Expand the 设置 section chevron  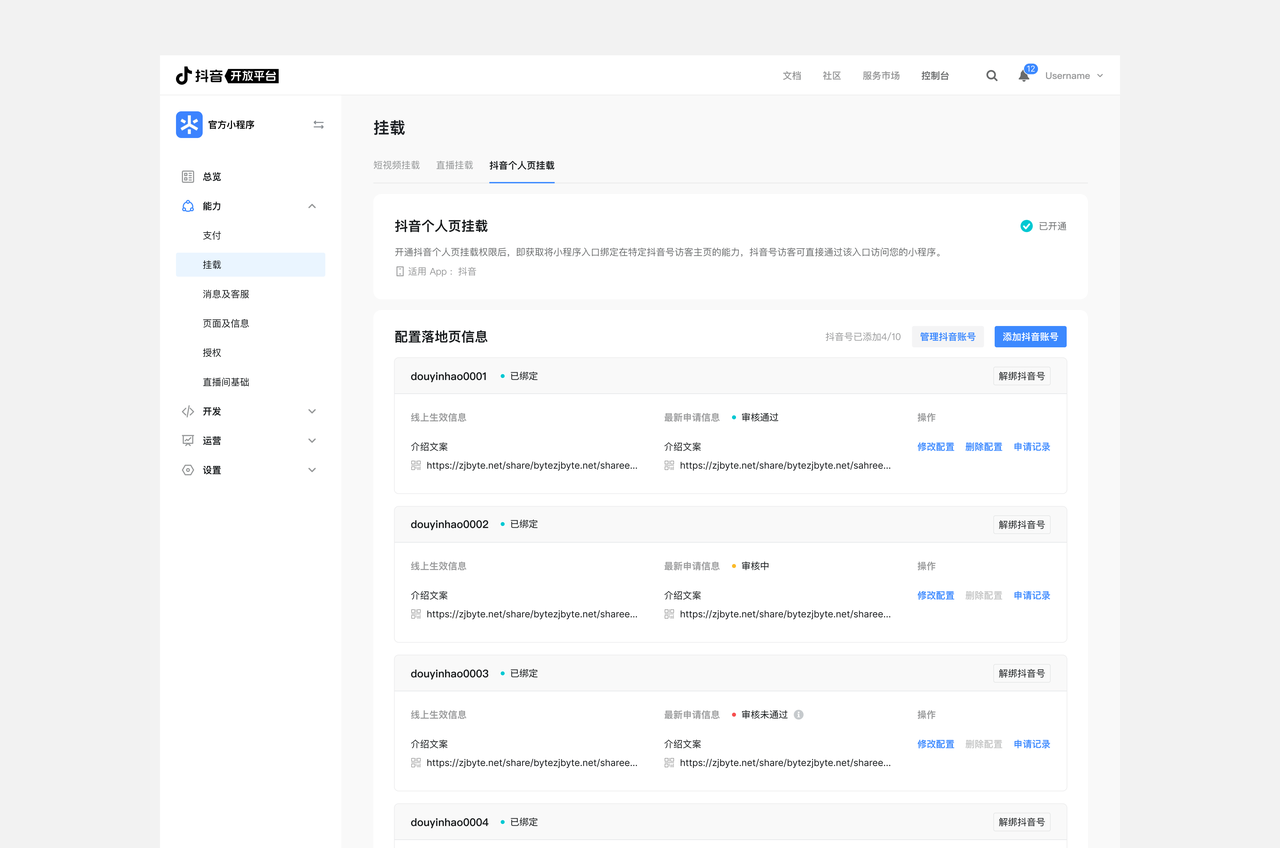pos(312,470)
